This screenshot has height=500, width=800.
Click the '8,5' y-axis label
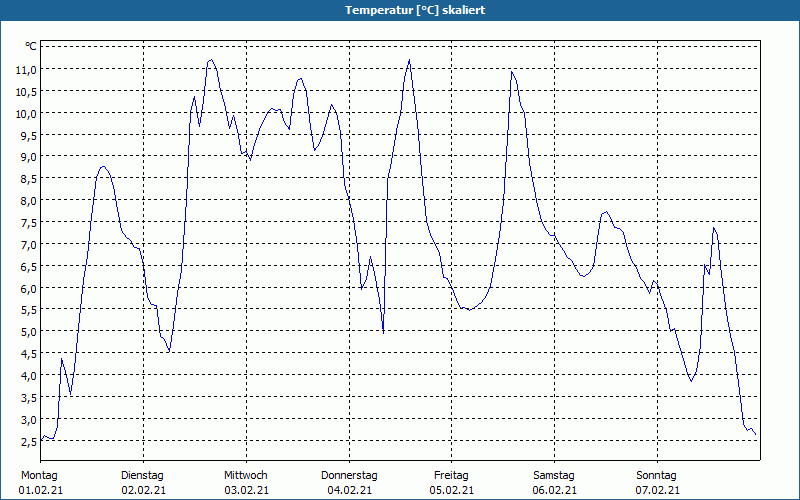[29, 179]
